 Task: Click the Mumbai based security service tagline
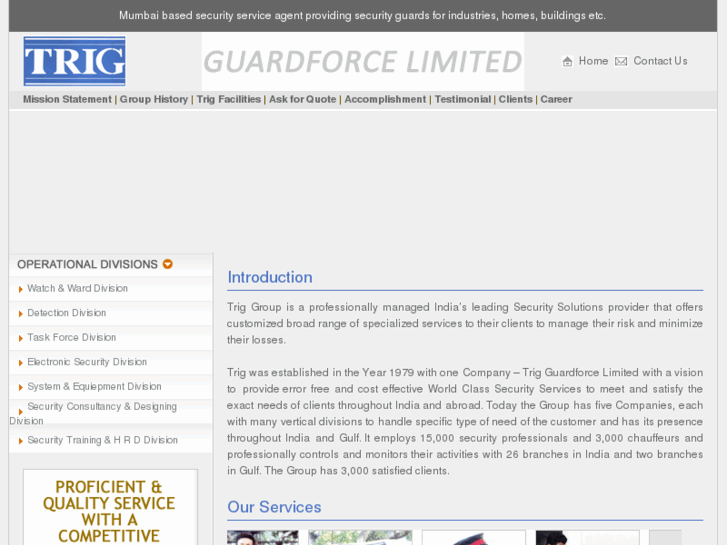click(363, 16)
